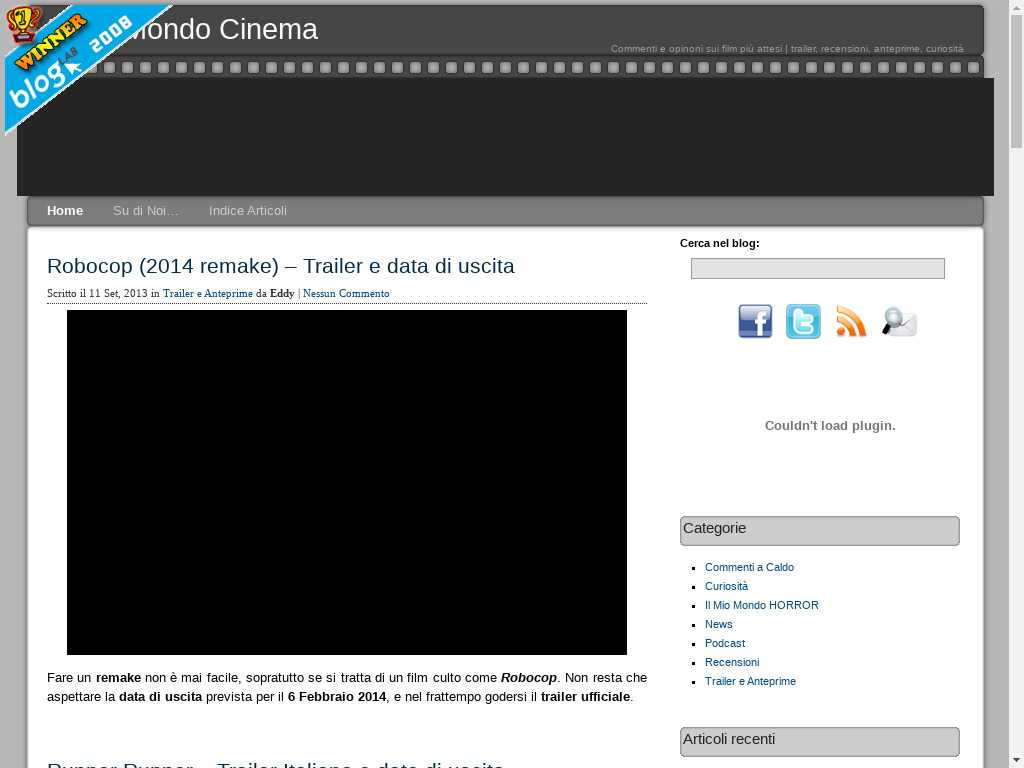Click the Twitter bird icon

coord(803,322)
